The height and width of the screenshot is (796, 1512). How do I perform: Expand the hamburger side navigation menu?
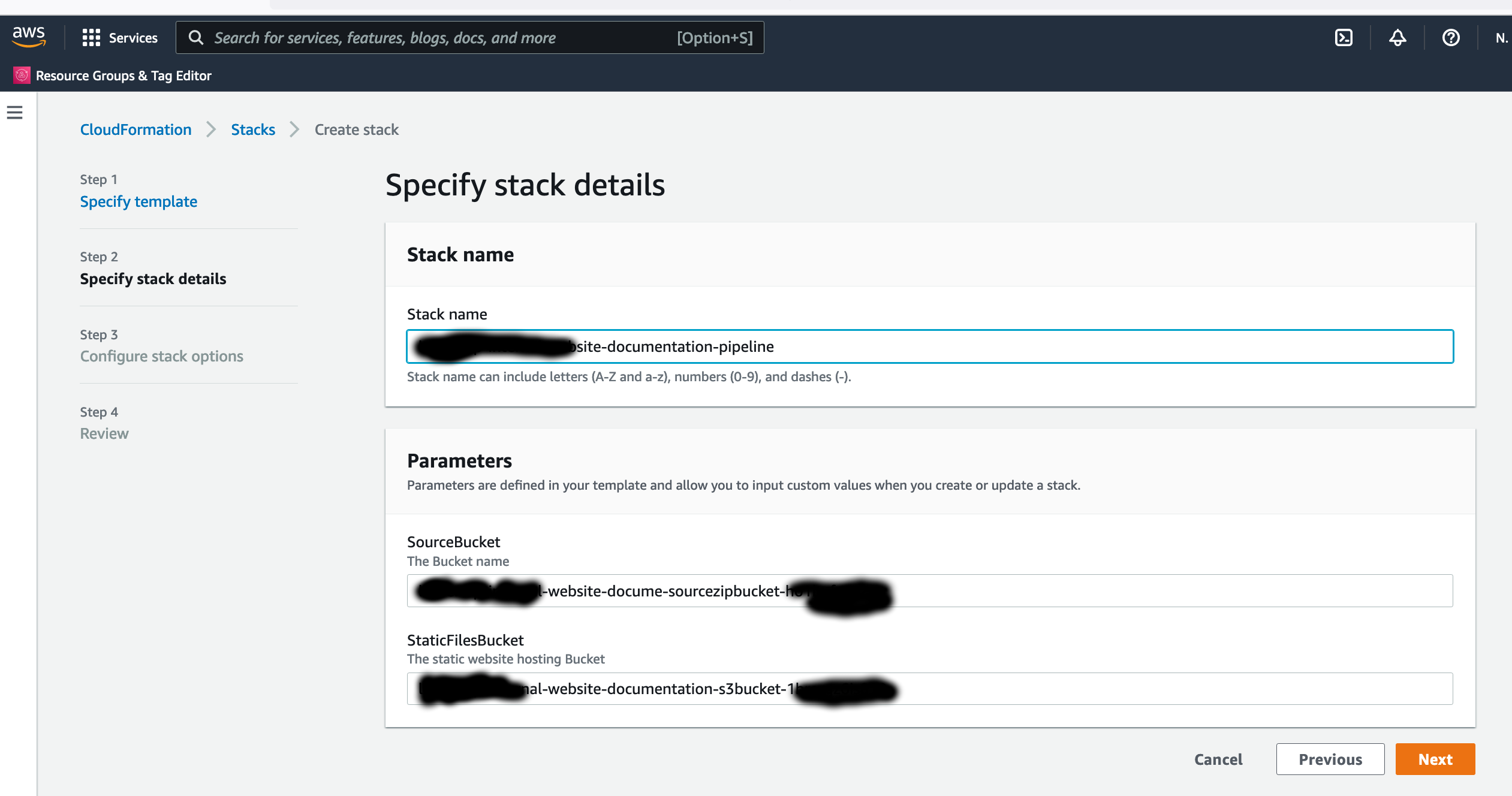pos(15,112)
